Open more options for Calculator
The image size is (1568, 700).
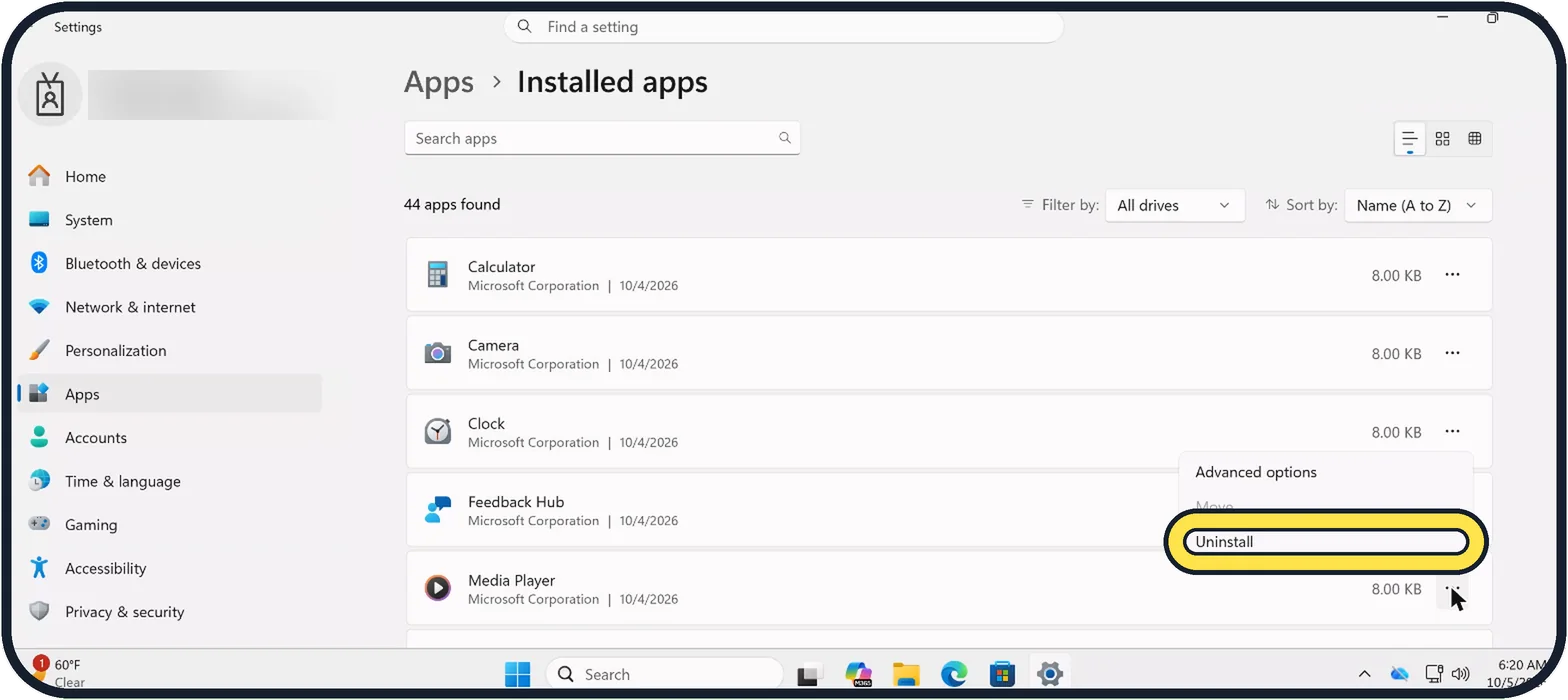[x=1452, y=275]
